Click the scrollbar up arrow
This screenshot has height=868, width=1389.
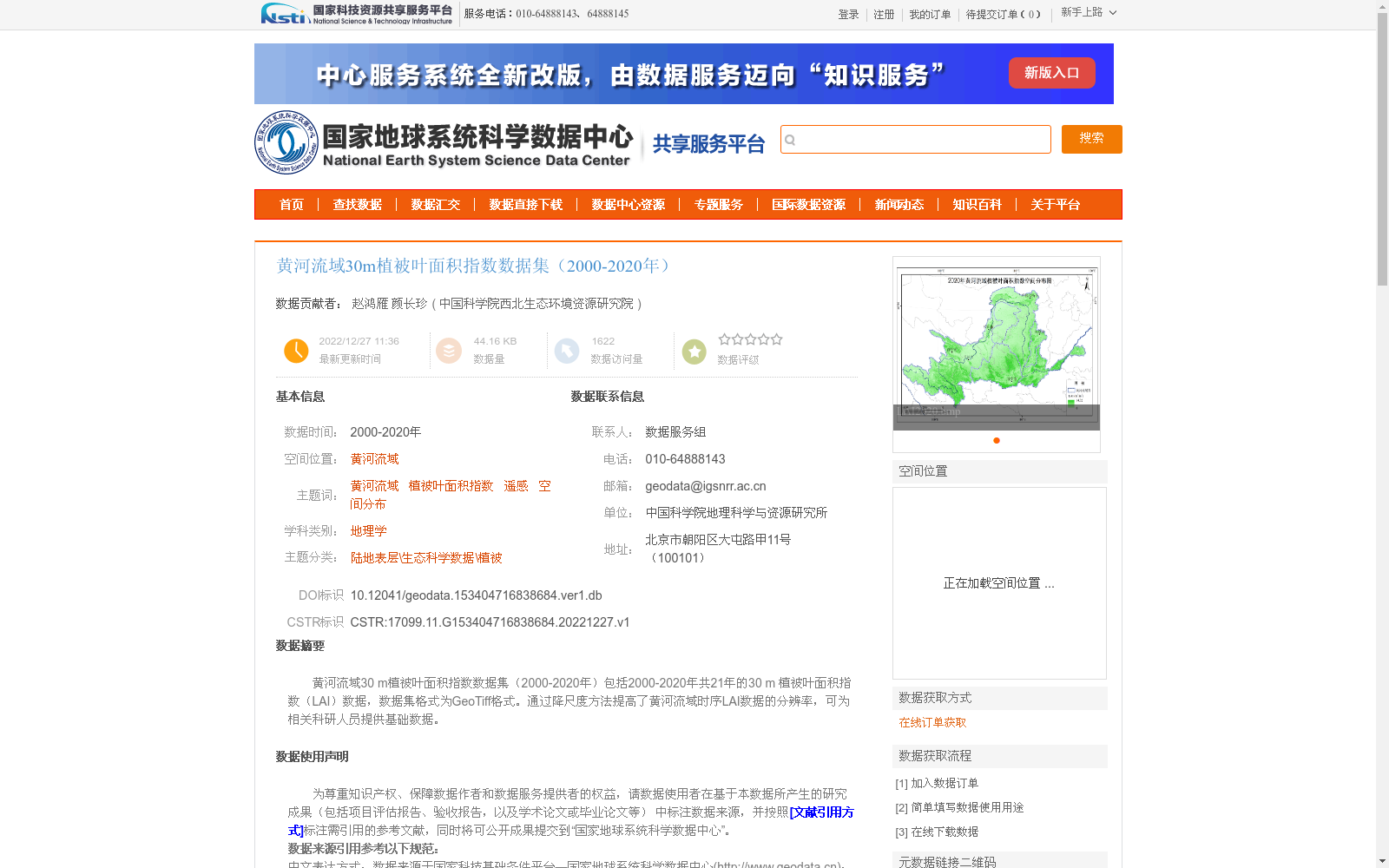(x=1382, y=6)
